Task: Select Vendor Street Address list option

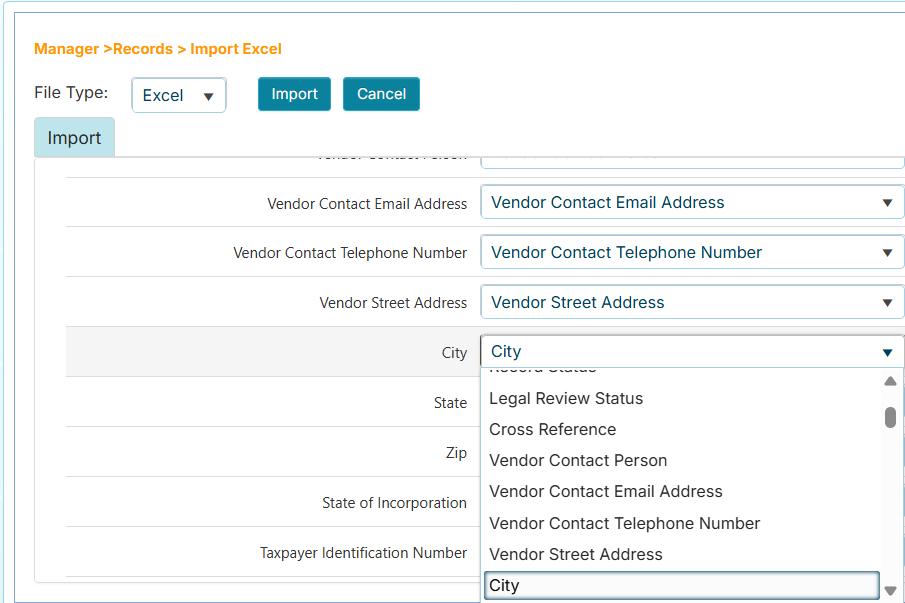Action: pyautogui.click(x=575, y=554)
